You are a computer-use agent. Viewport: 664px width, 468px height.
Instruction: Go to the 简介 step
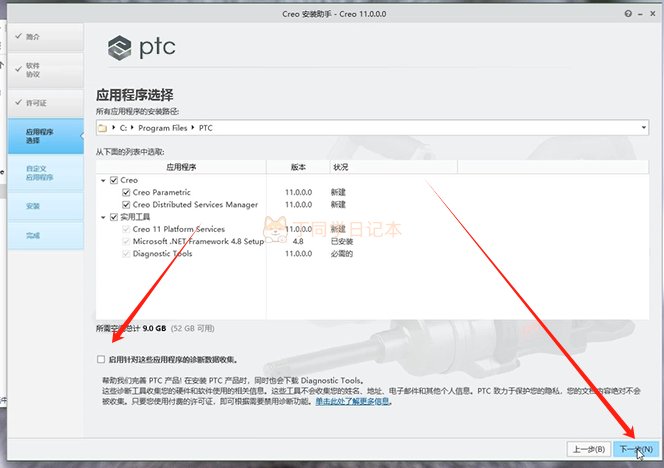46,37
